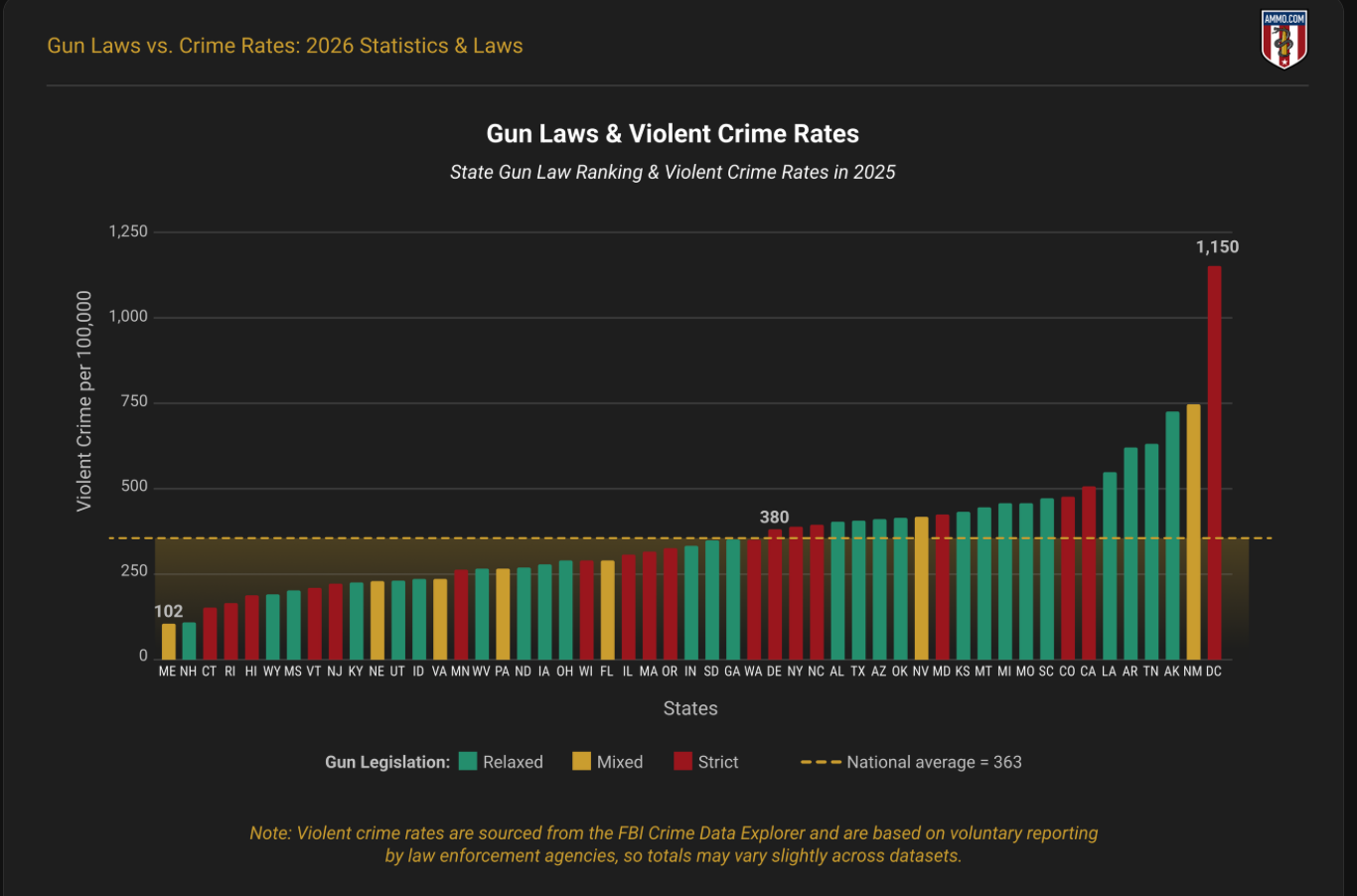Click the States axis title
This screenshot has width=1357, height=896.
point(690,708)
